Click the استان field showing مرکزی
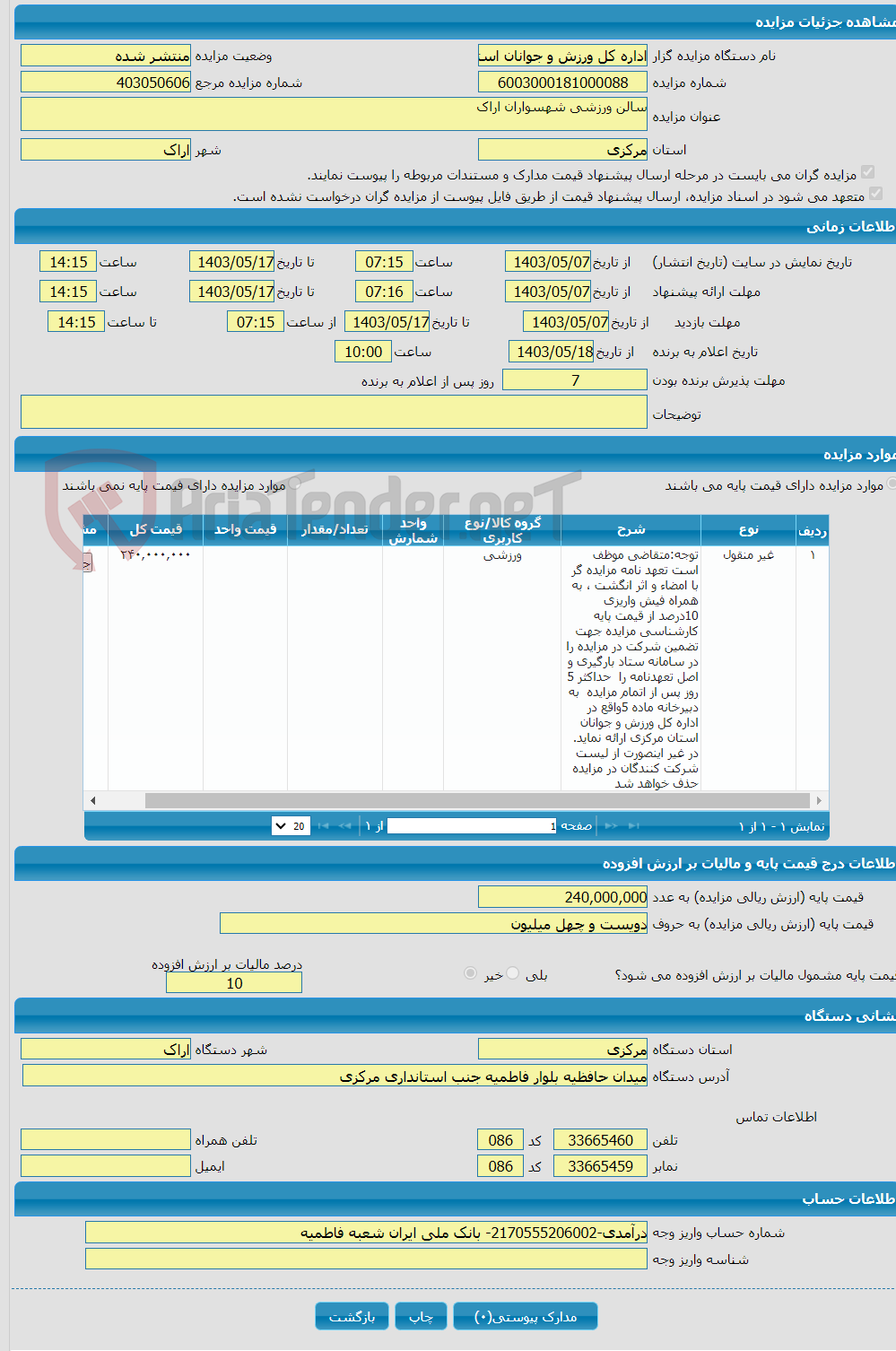This screenshot has width=896, height=1351. click(562, 150)
